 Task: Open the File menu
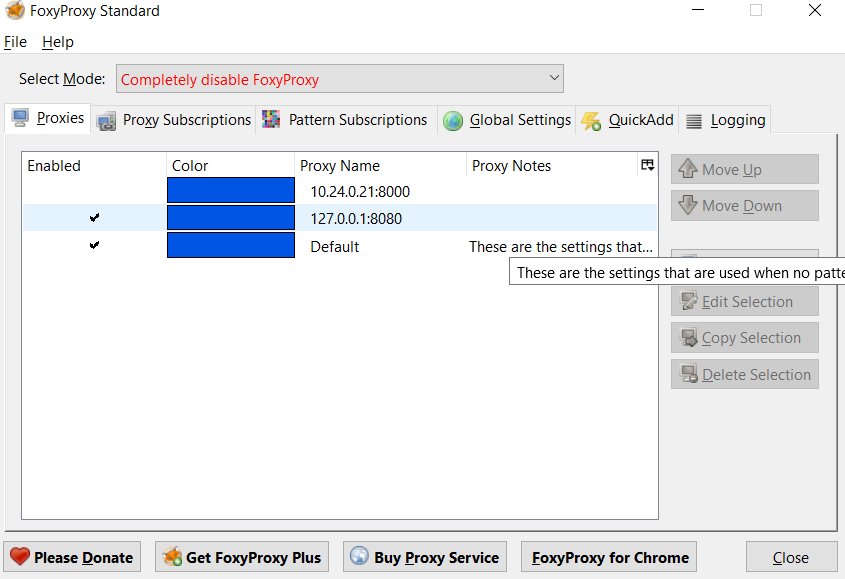tap(15, 42)
